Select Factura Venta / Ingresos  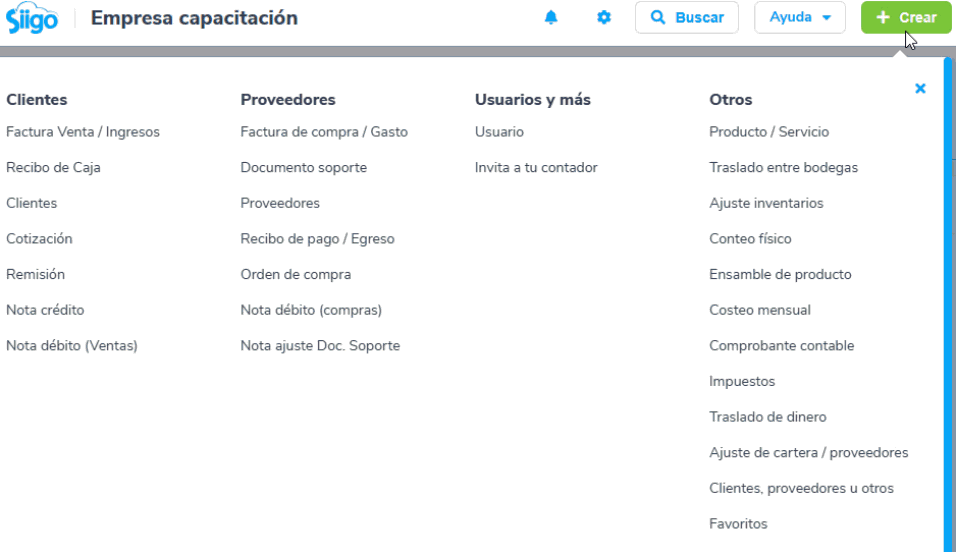pyautogui.click(x=83, y=132)
